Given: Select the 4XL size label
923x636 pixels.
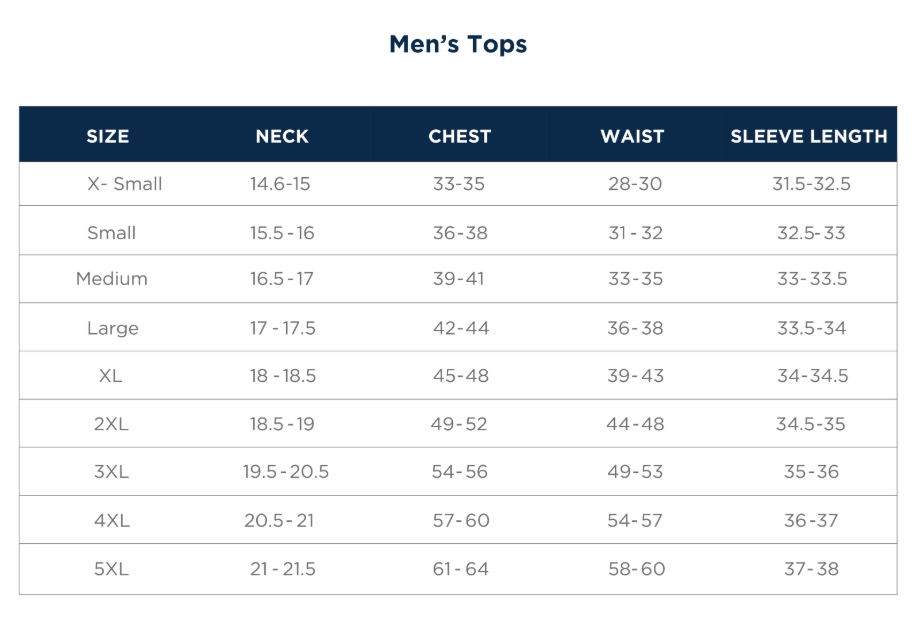Looking at the screenshot, I should pyautogui.click(x=111, y=521).
